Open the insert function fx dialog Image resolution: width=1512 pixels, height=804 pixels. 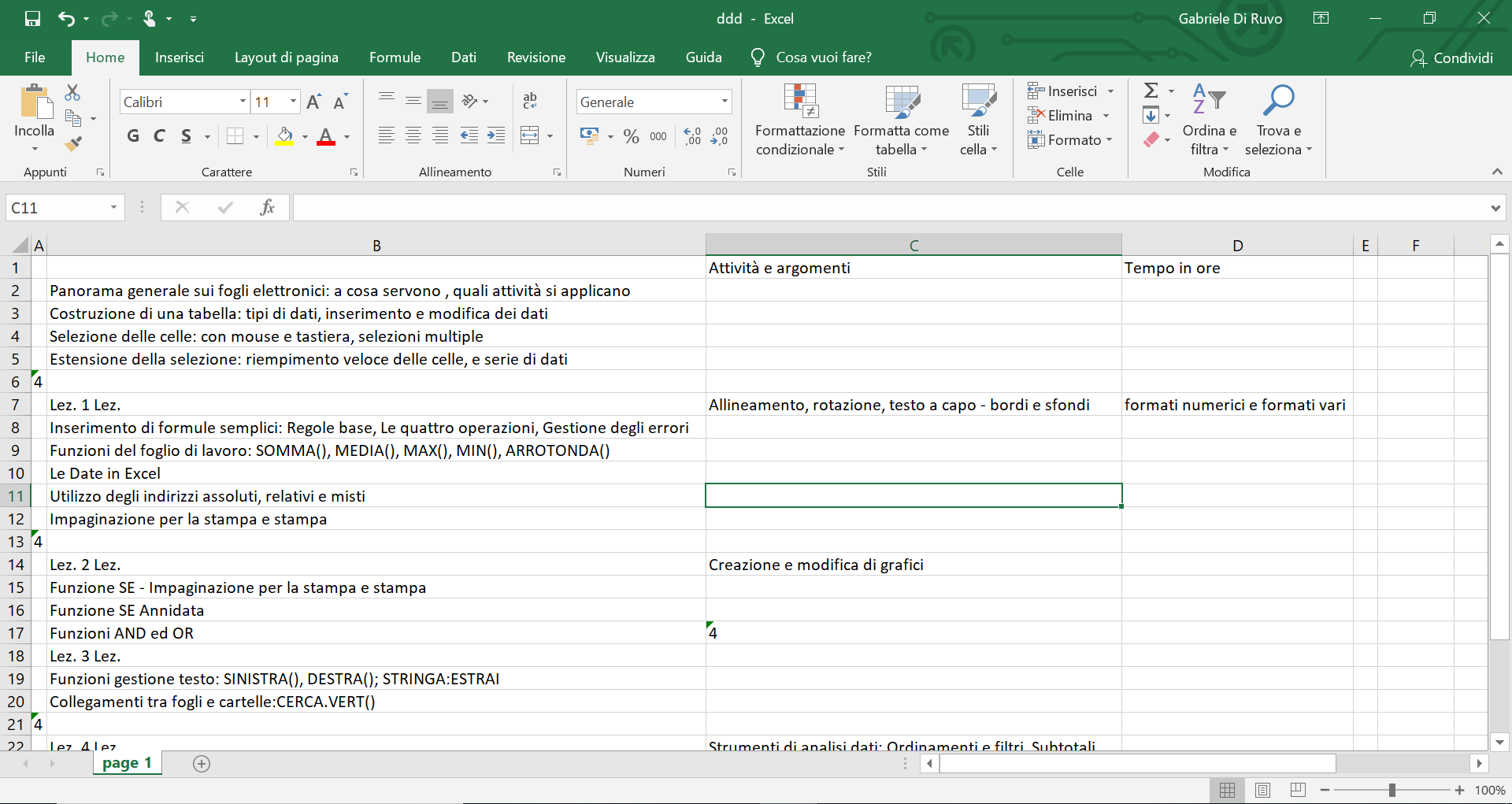(268, 207)
